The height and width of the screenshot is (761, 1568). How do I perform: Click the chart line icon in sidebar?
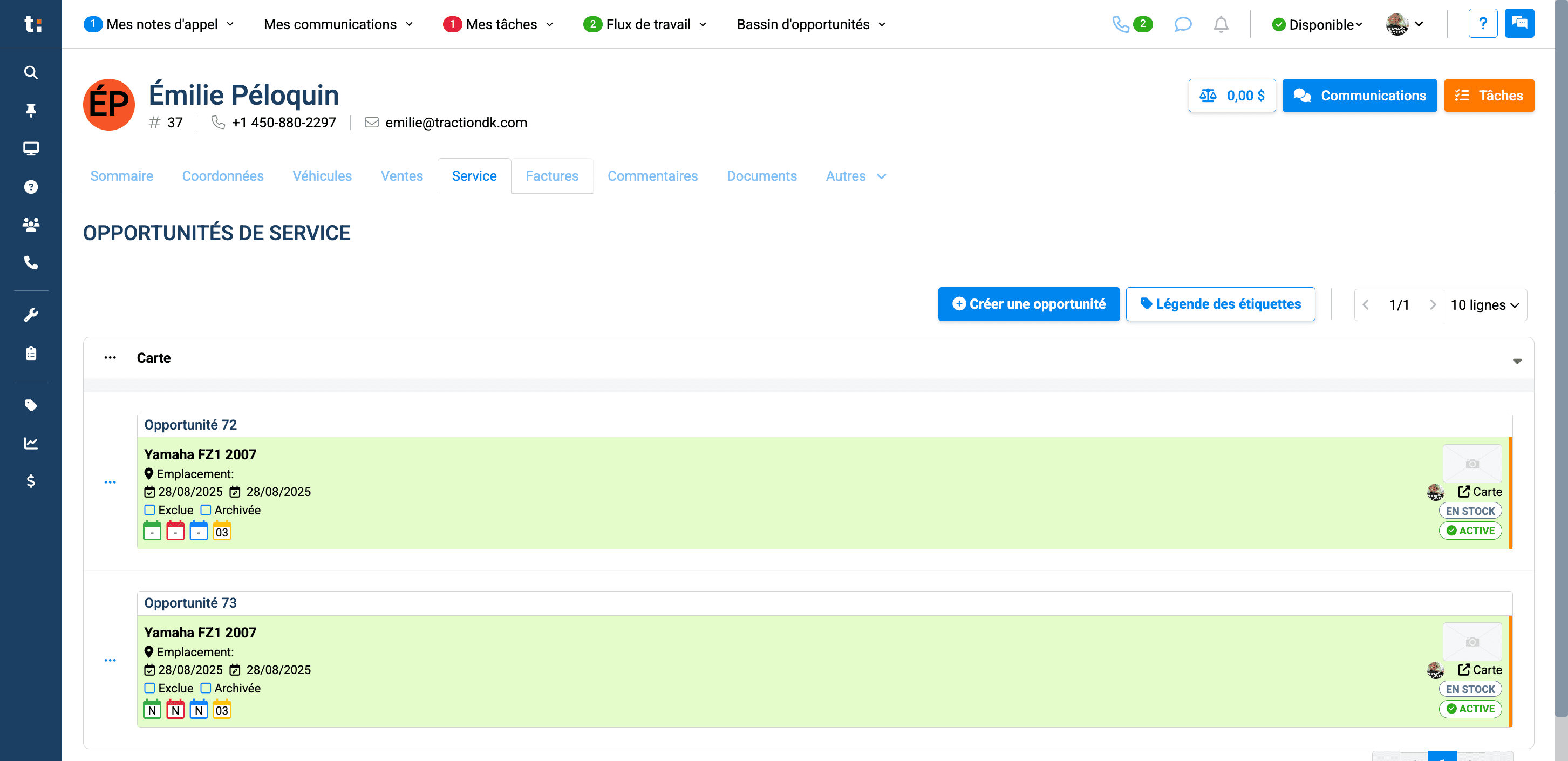point(31,443)
